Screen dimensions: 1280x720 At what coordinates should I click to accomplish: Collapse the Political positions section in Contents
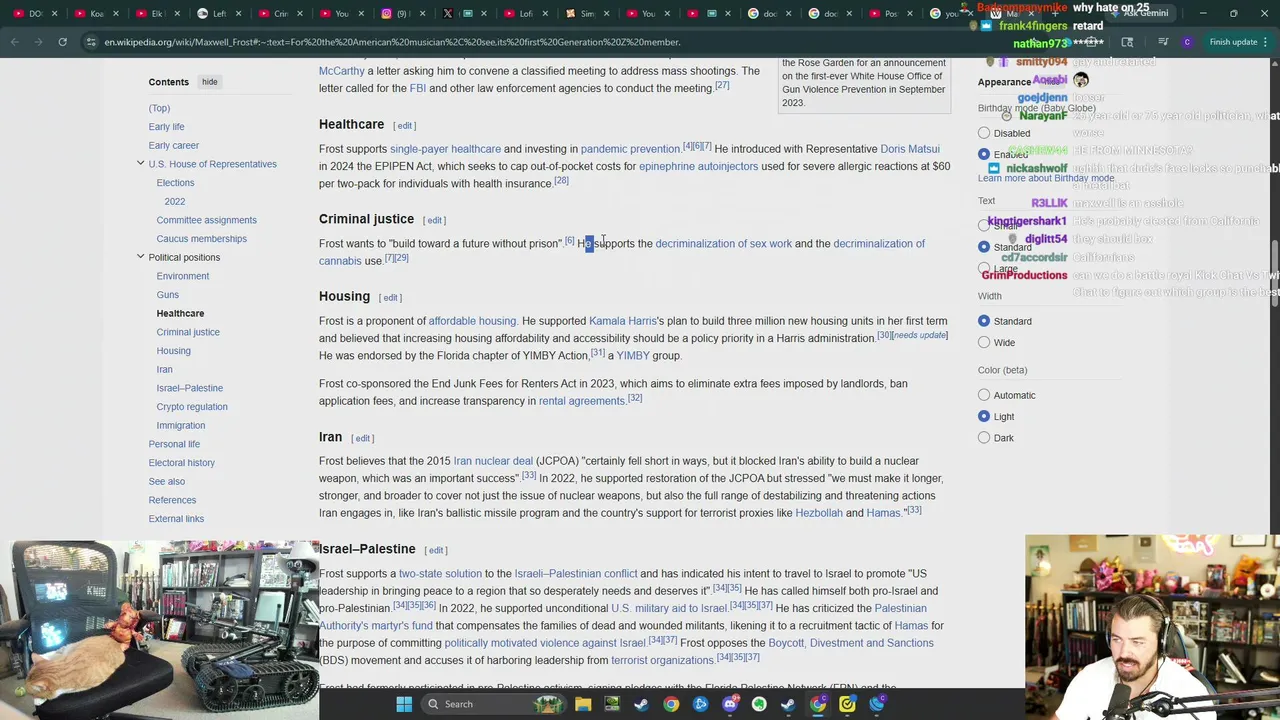coord(140,257)
